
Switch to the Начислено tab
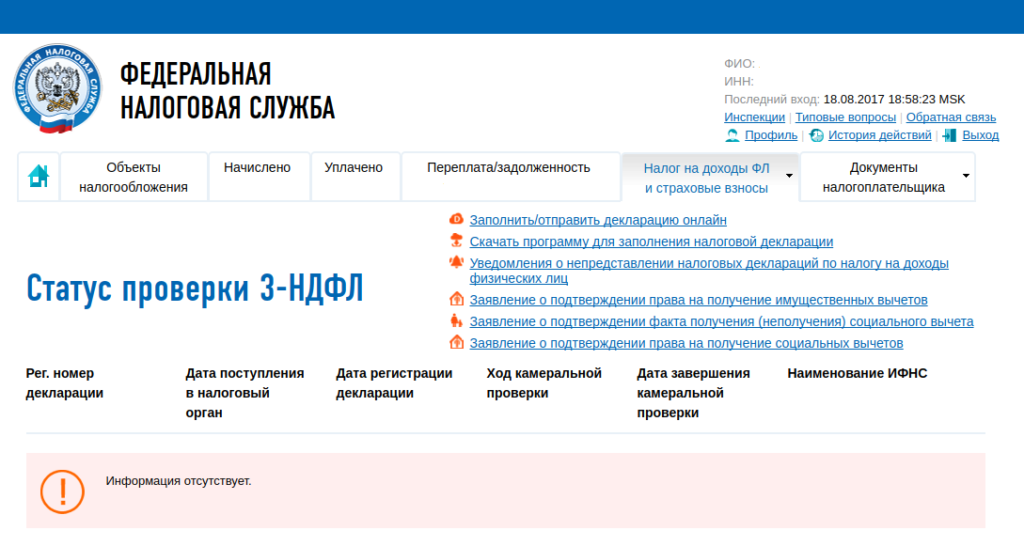[x=257, y=168]
